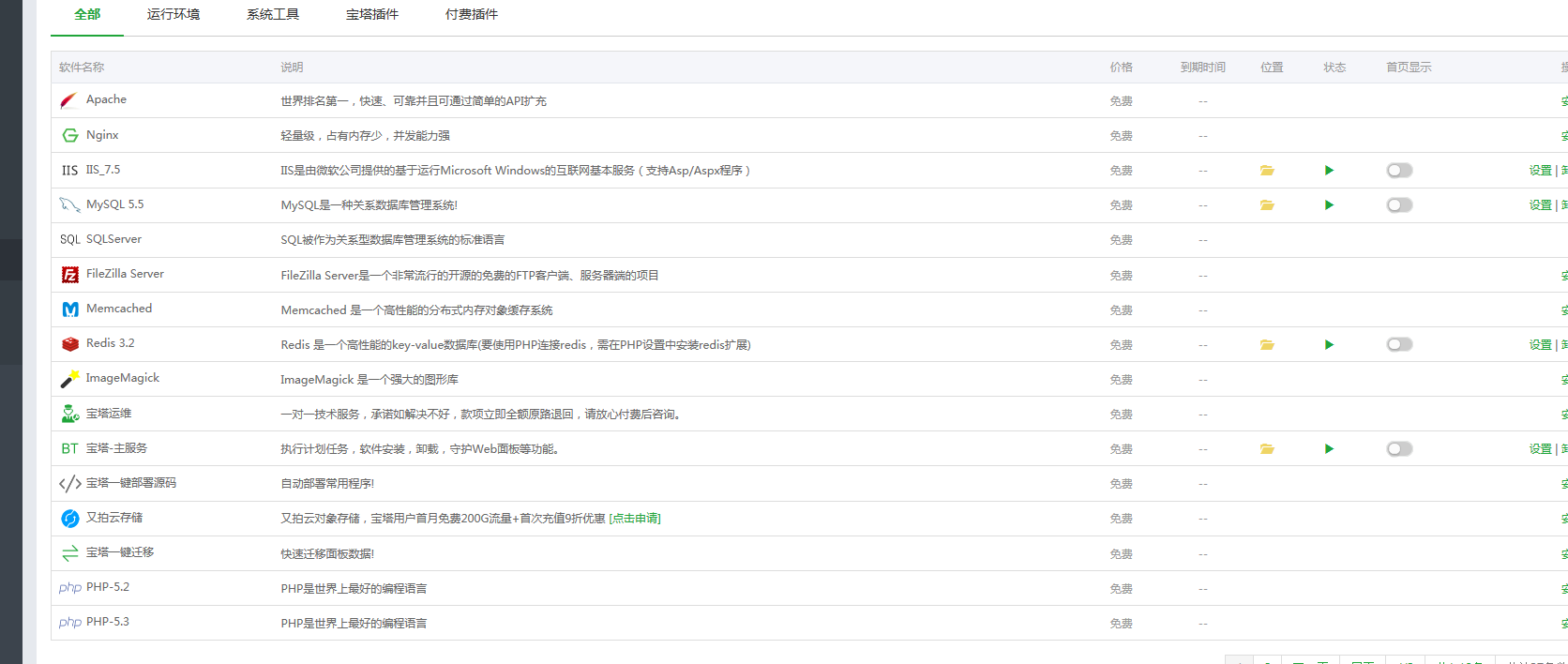Click the Memcached M icon
The width and height of the screenshot is (1568, 664).
click(x=69, y=309)
